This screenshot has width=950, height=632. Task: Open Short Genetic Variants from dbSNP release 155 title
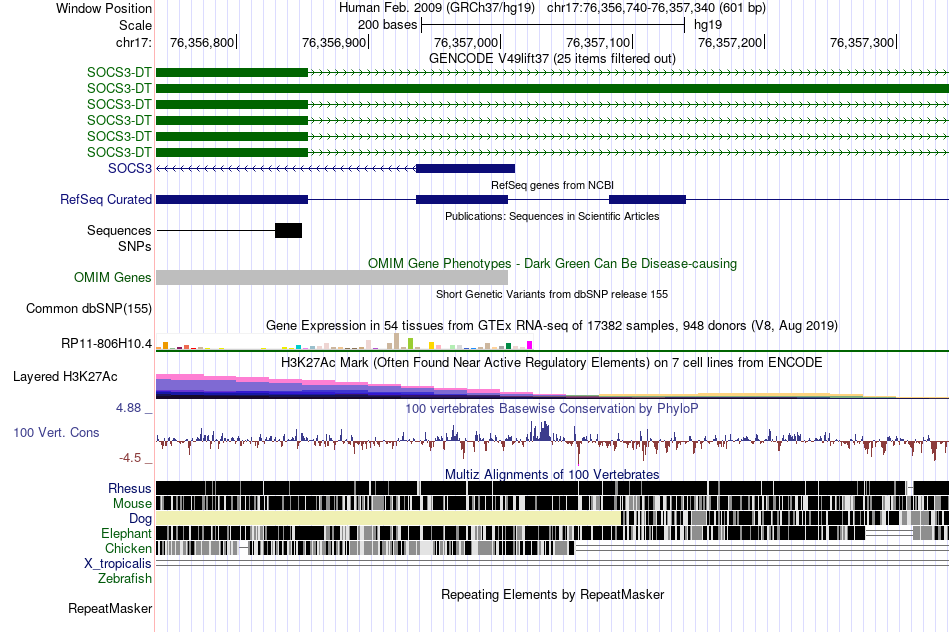point(552,294)
